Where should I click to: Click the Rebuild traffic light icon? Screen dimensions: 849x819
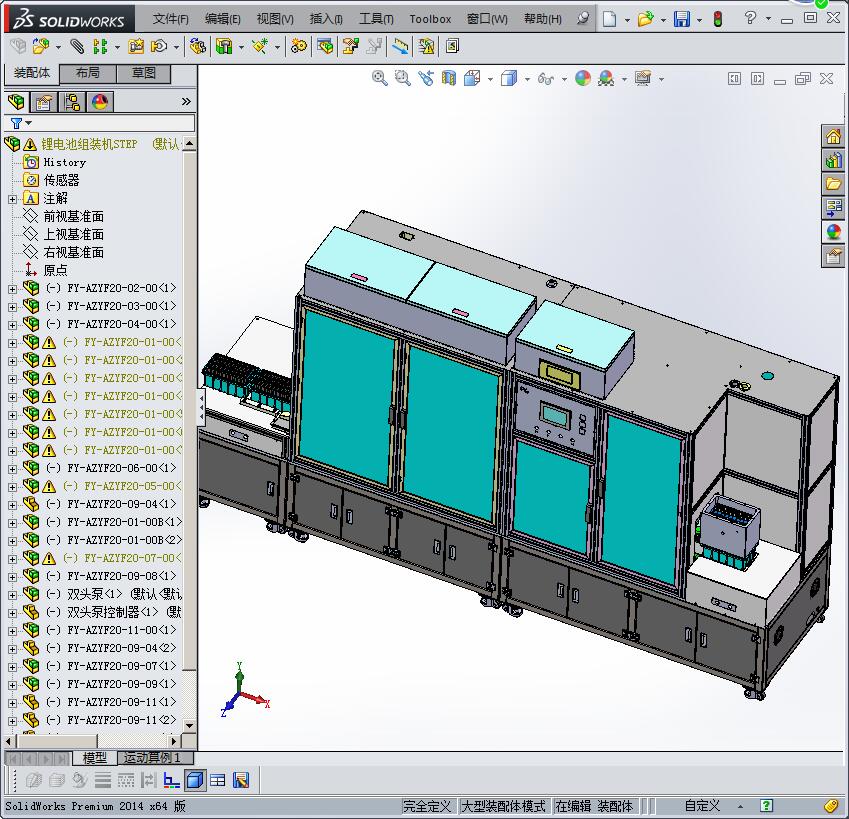717,19
